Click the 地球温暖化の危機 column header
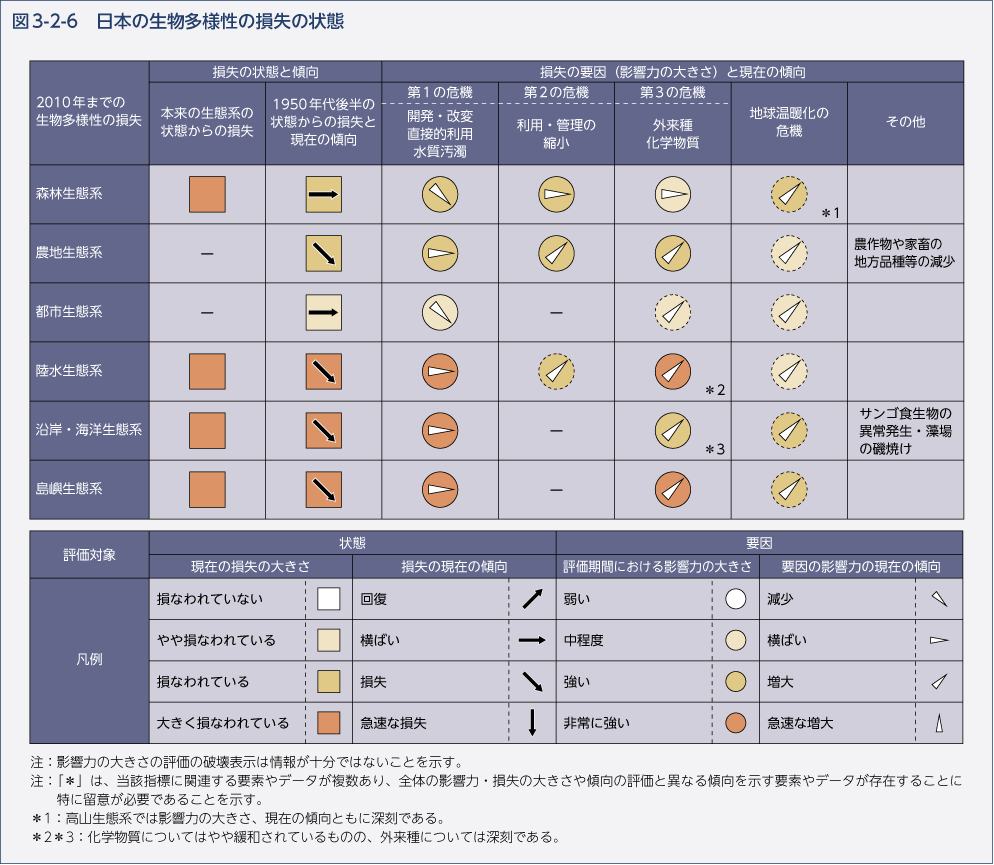 [789, 122]
